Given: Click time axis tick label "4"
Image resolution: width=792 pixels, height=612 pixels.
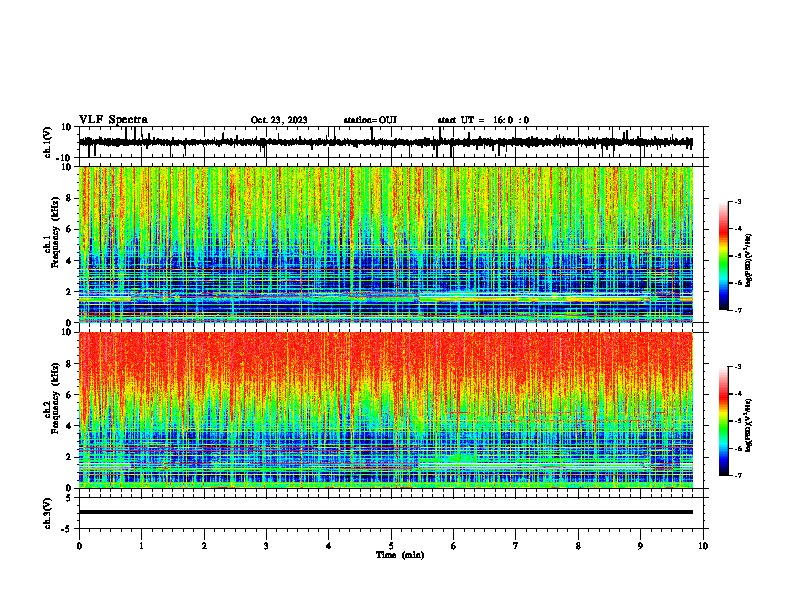Looking at the screenshot, I should [x=329, y=546].
